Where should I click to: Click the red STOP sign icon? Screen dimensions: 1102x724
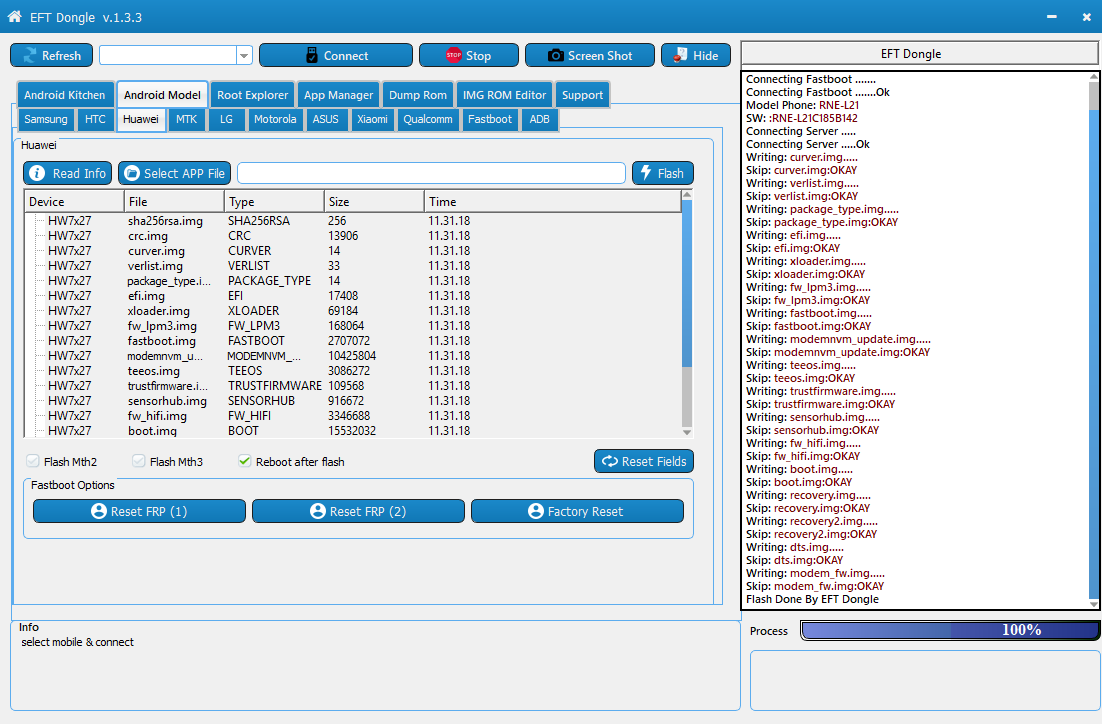453,55
